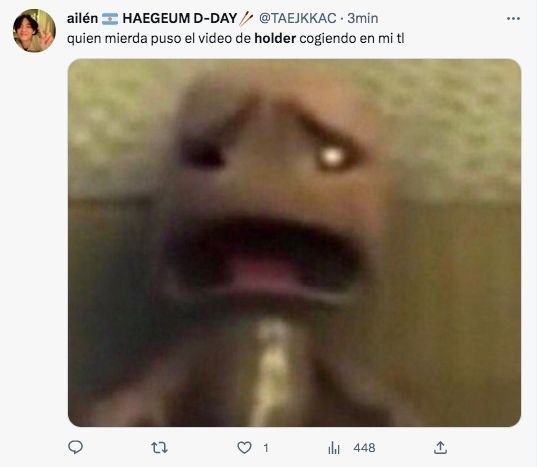This screenshot has height=467, width=537.
Task: Click the HAEGEUM D-DAY part of name
Action: [180, 18]
